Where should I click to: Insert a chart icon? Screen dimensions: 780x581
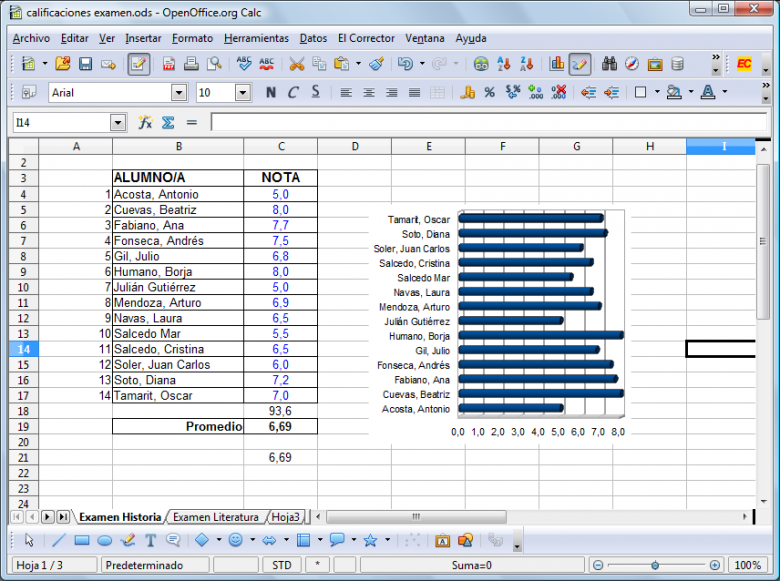coord(557,64)
